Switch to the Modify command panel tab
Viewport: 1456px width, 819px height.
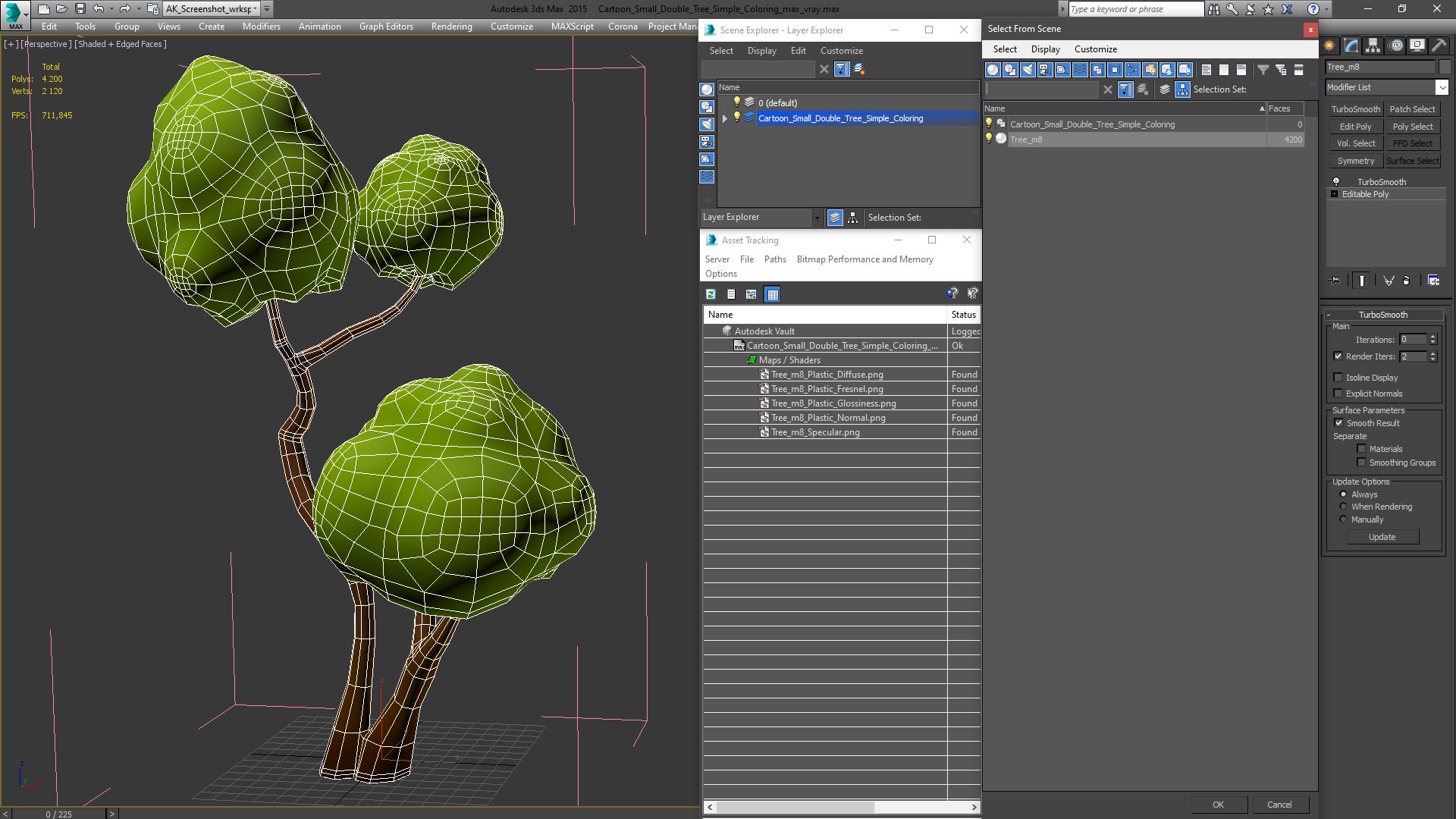tap(1351, 45)
